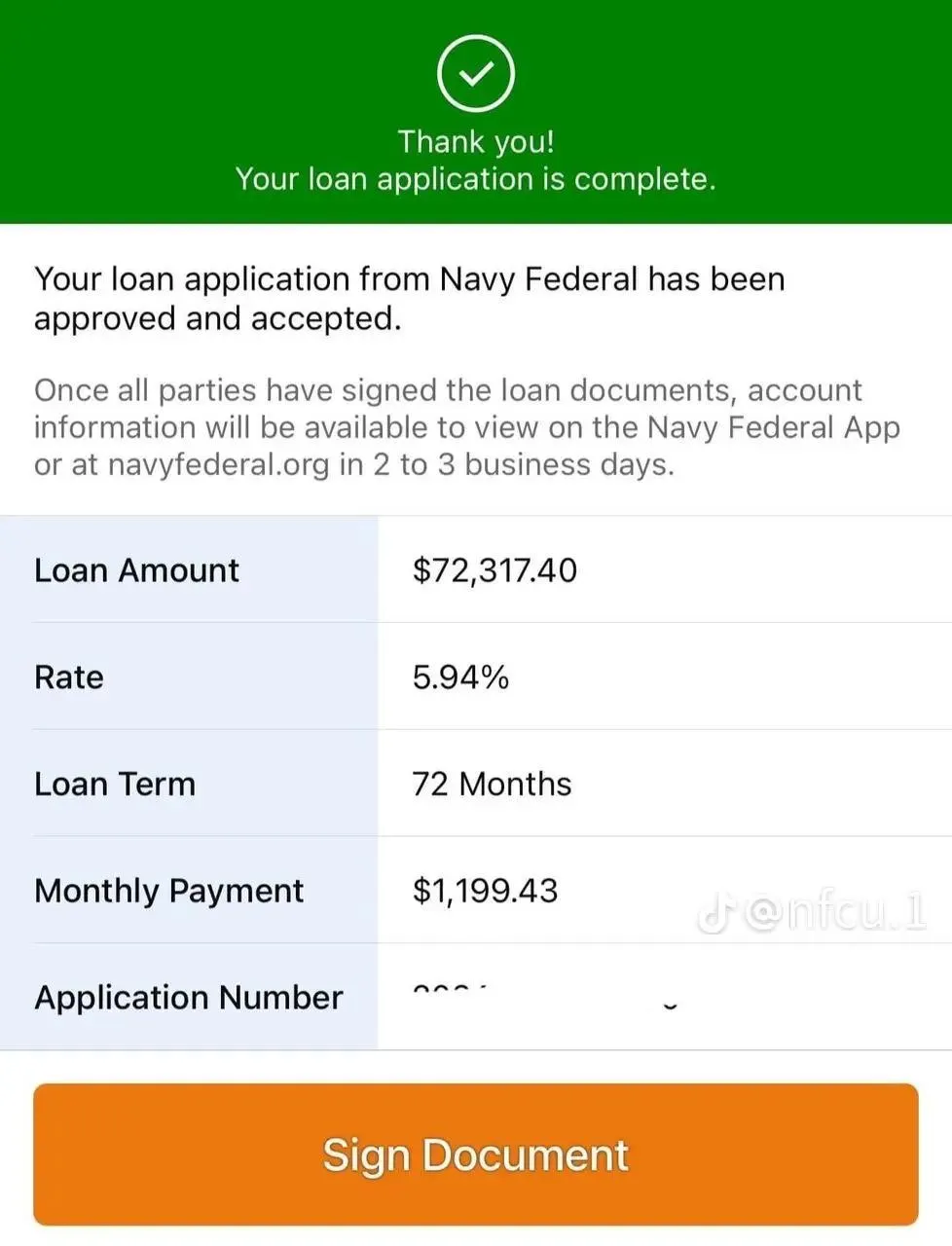The image size is (952, 1246).
Task: Select the $72,317.40 loan amount value
Action: point(494,570)
